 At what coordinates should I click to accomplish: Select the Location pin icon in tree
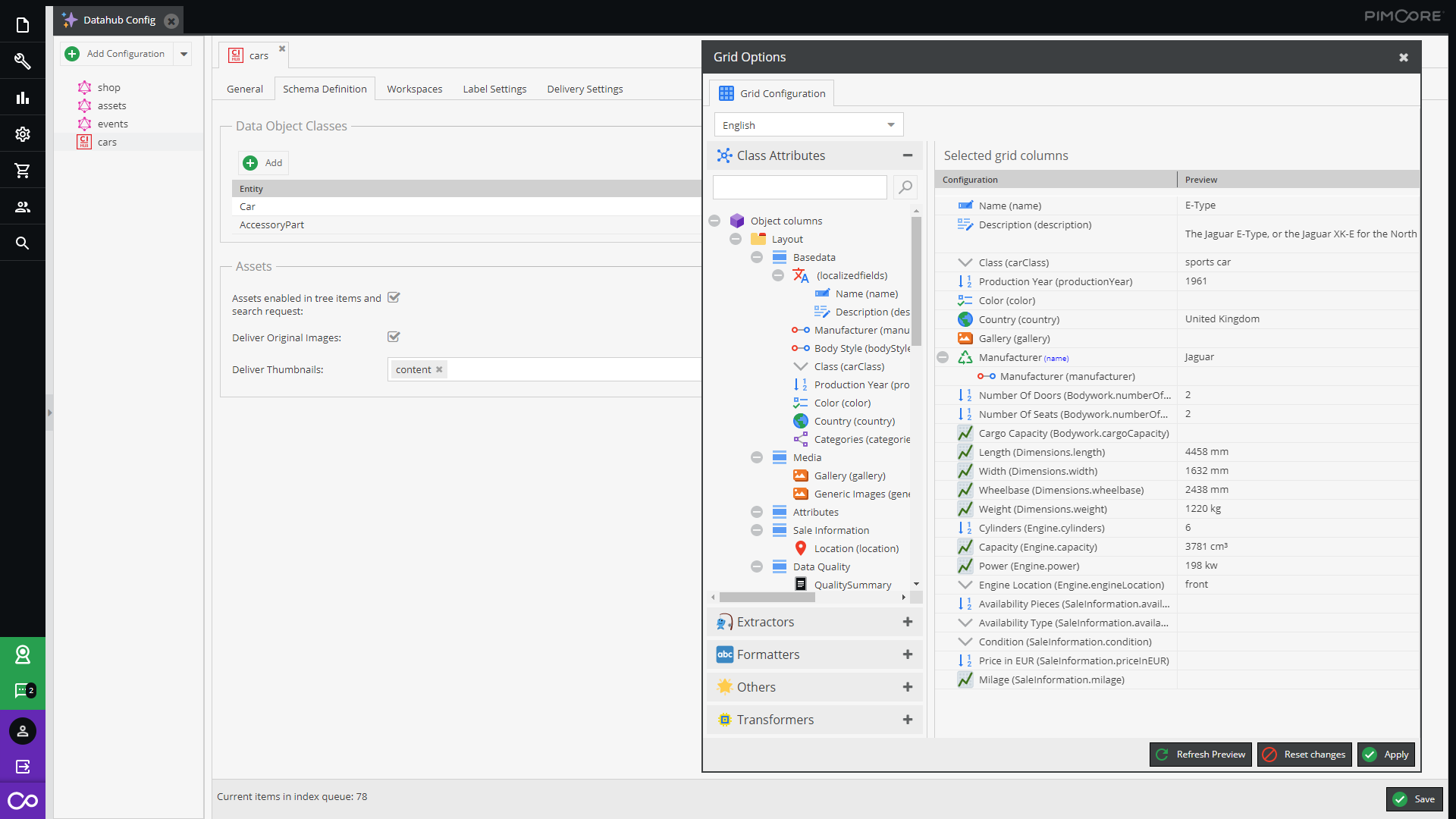point(800,548)
